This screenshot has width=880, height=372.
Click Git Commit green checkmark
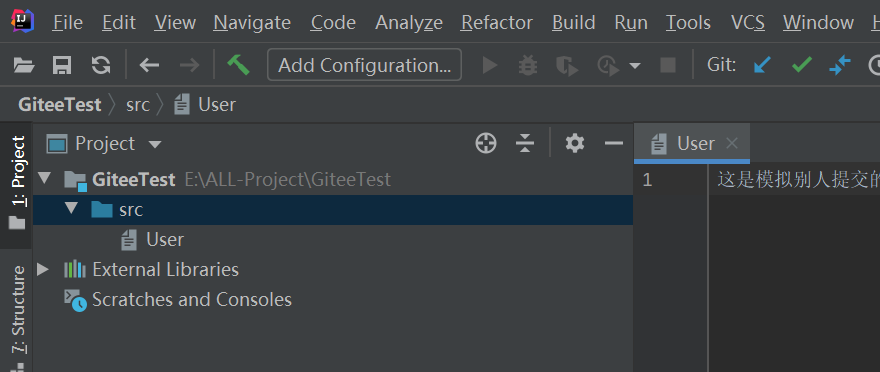click(x=801, y=65)
